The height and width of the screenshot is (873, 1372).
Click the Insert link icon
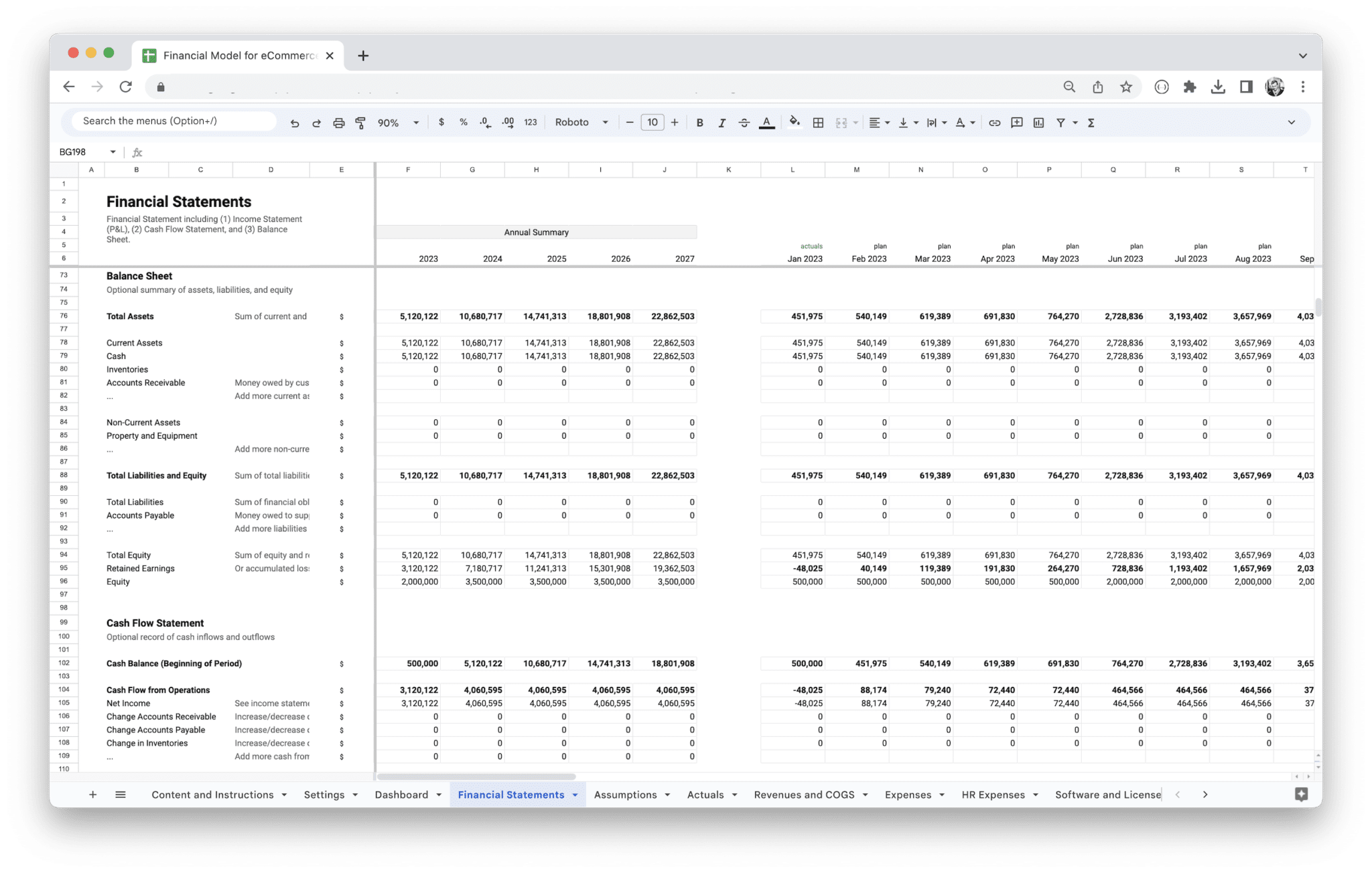[x=994, y=123]
